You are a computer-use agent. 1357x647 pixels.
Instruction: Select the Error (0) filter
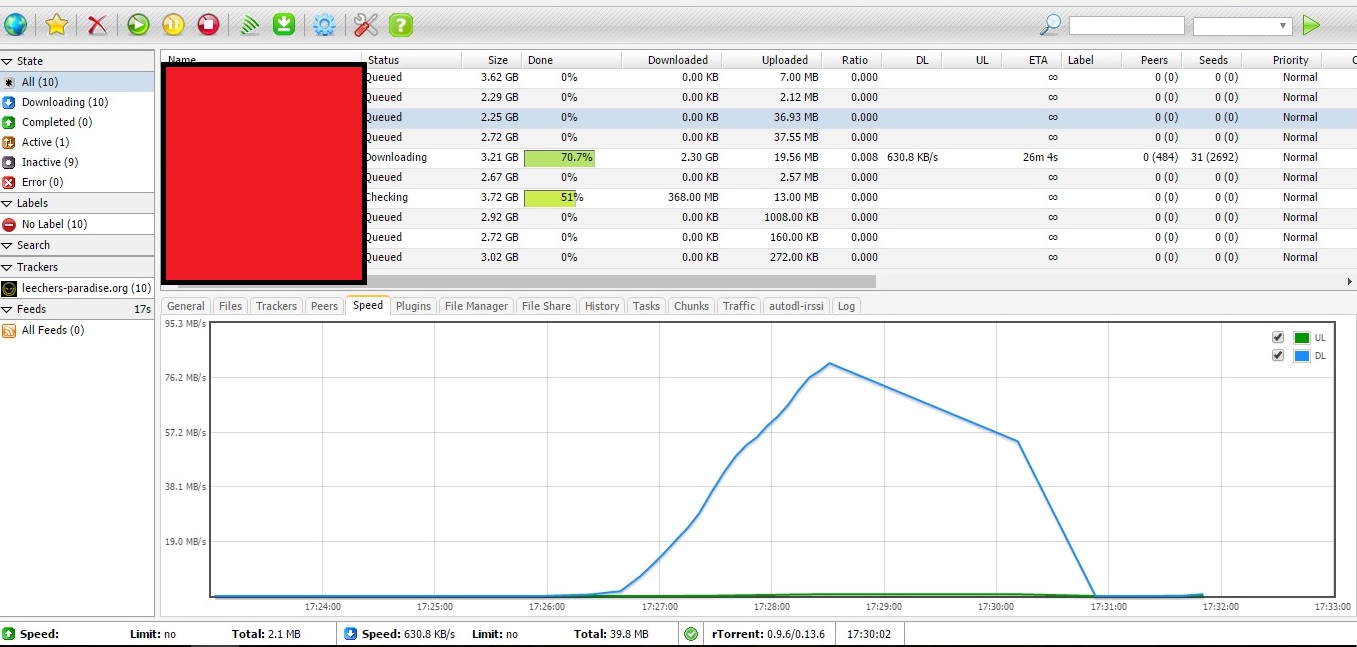point(77,182)
